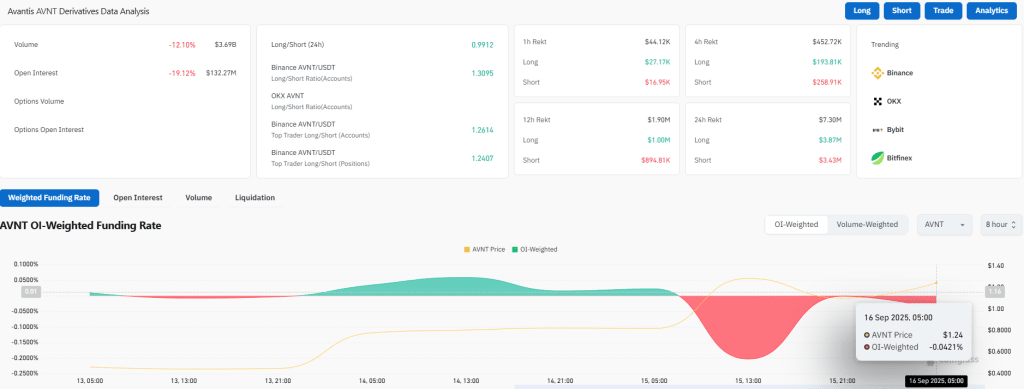Click the OKX AVNT Long/Short Ratio row
The width and height of the screenshot is (1024, 389).
tap(382, 101)
